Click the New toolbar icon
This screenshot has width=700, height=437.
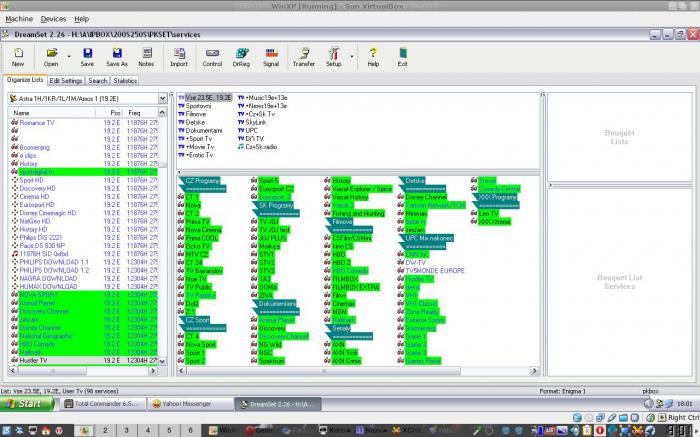tap(18, 57)
